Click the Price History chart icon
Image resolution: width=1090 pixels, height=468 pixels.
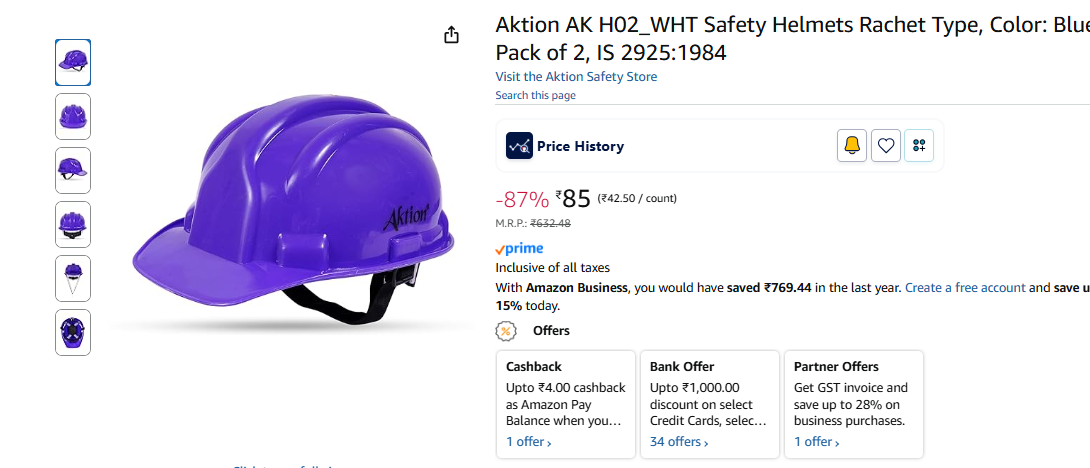tap(520, 146)
